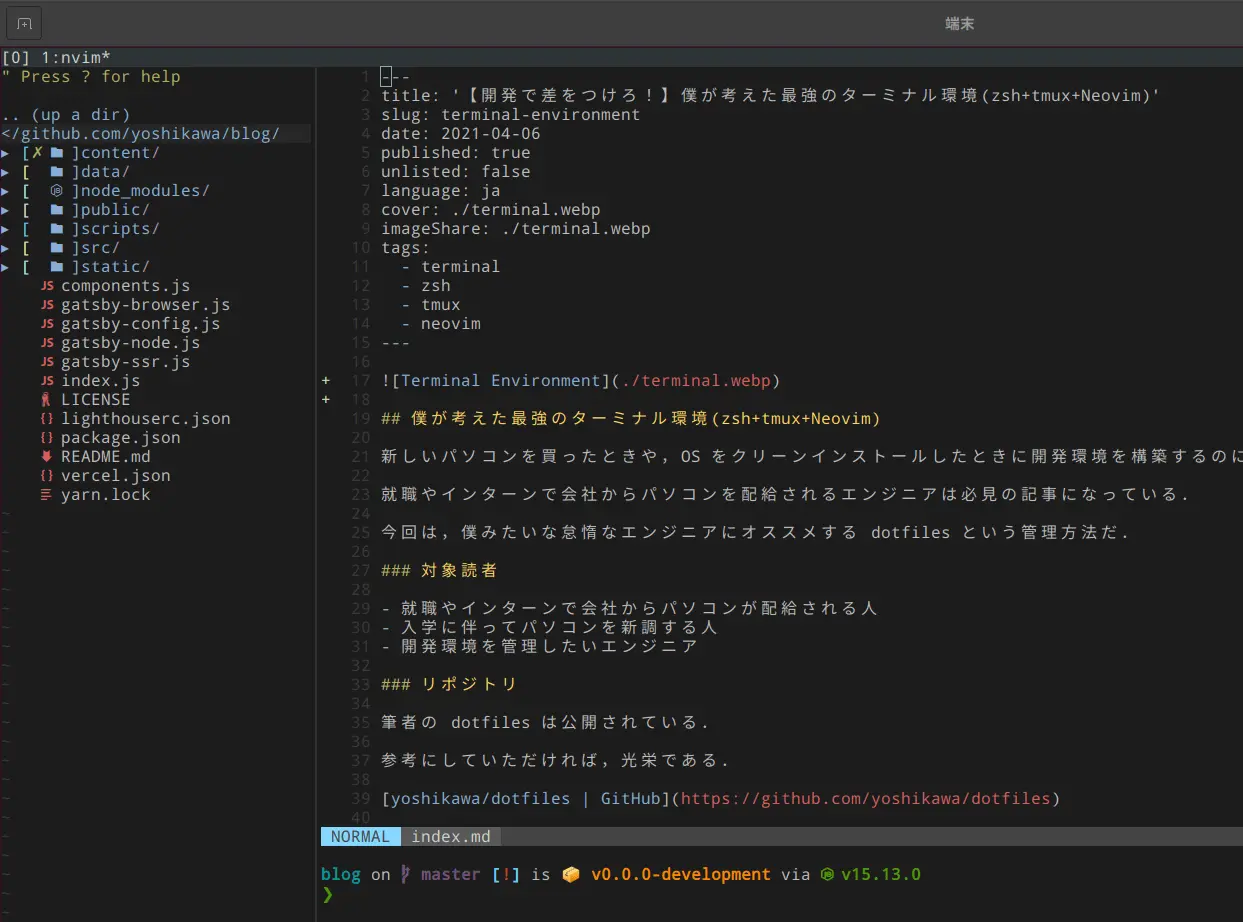1243x922 pixels.
Task: Click the lock file icon beside yarn.lock
Action: [x=47, y=495]
